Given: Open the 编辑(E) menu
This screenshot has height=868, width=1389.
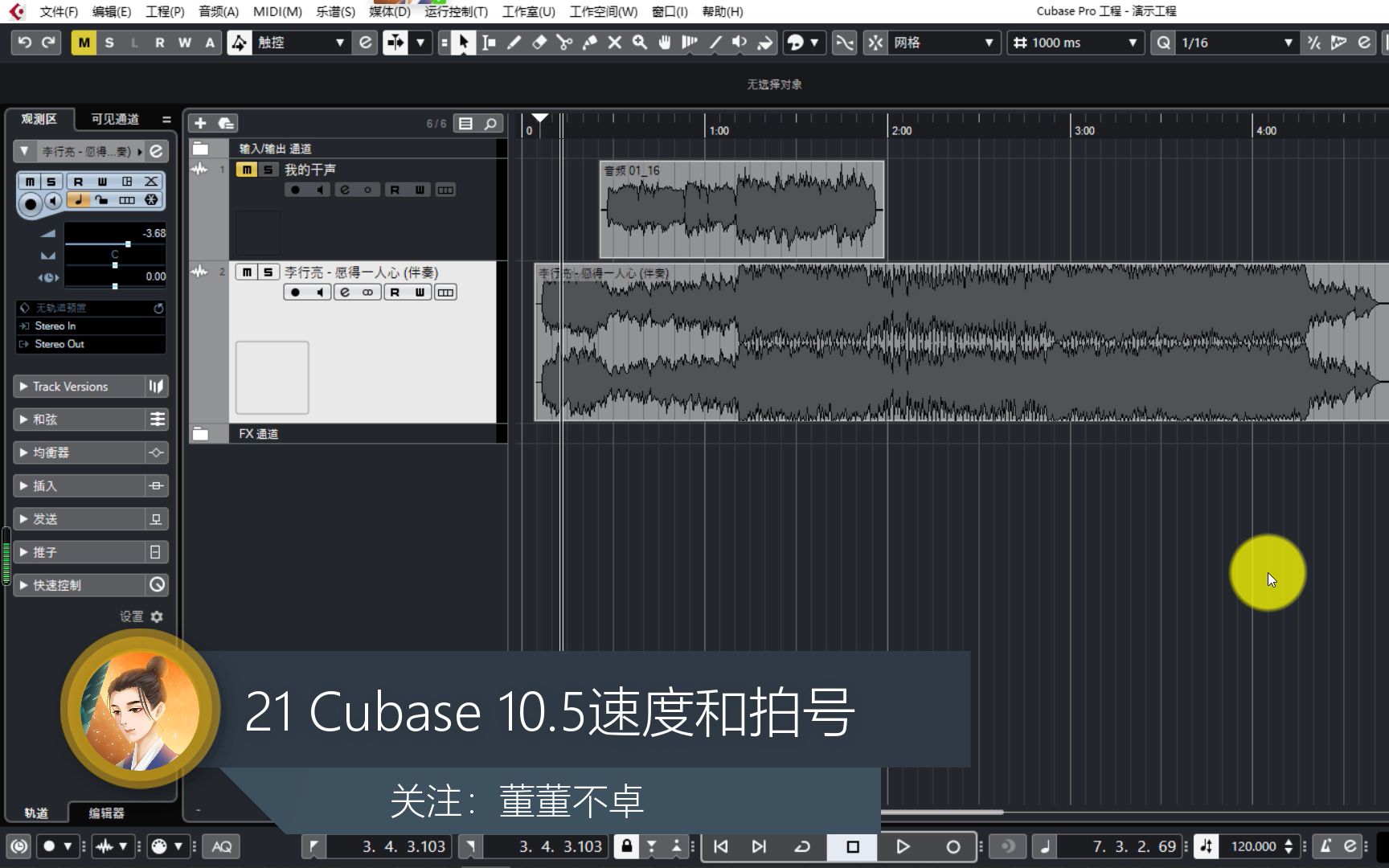Looking at the screenshot, I should [x=112, y=11].
